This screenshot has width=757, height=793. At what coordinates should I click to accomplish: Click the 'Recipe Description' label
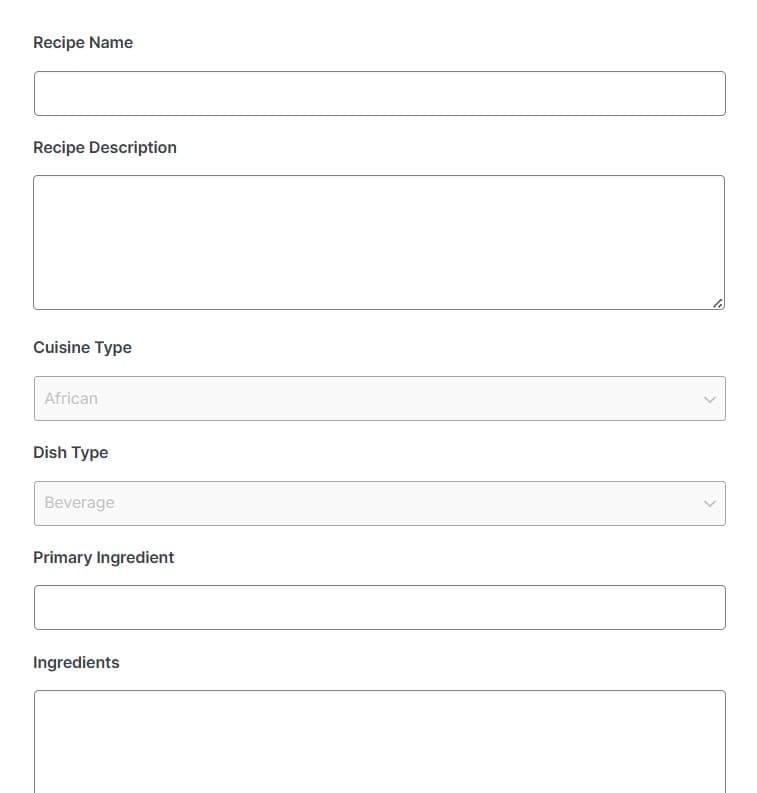click(105, 148)
